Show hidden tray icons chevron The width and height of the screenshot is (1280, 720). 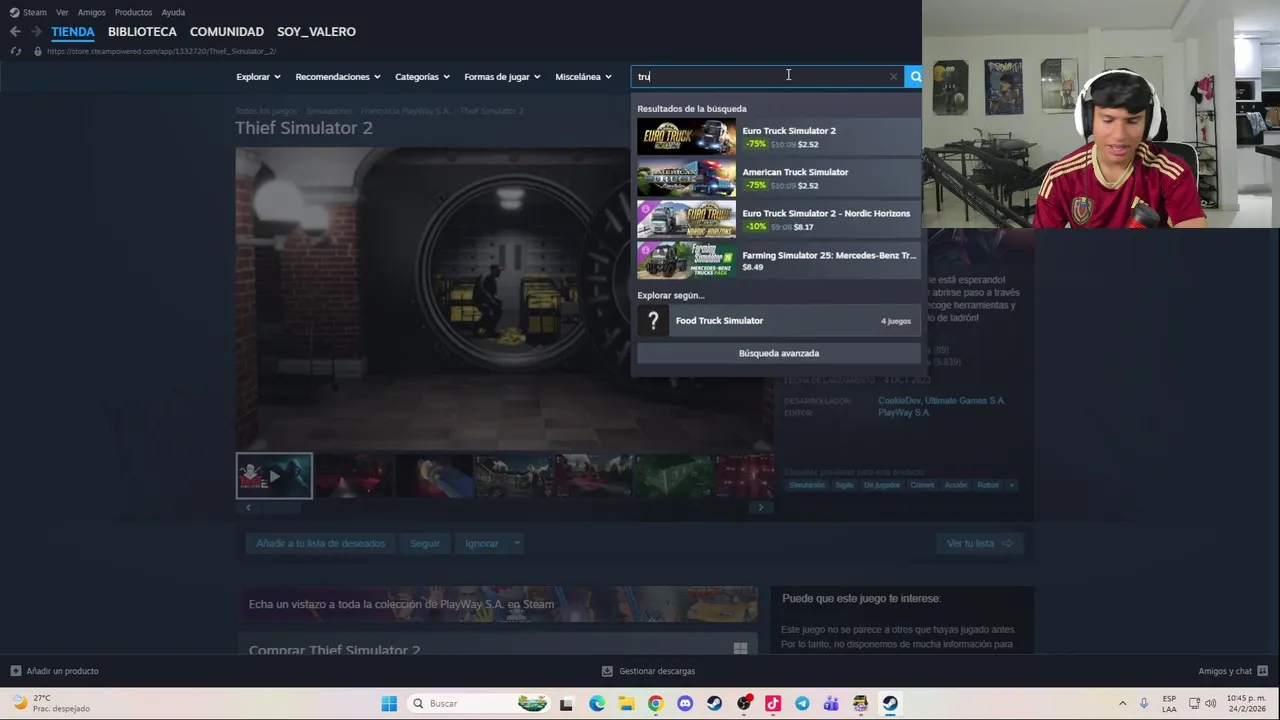(1122, 704)
